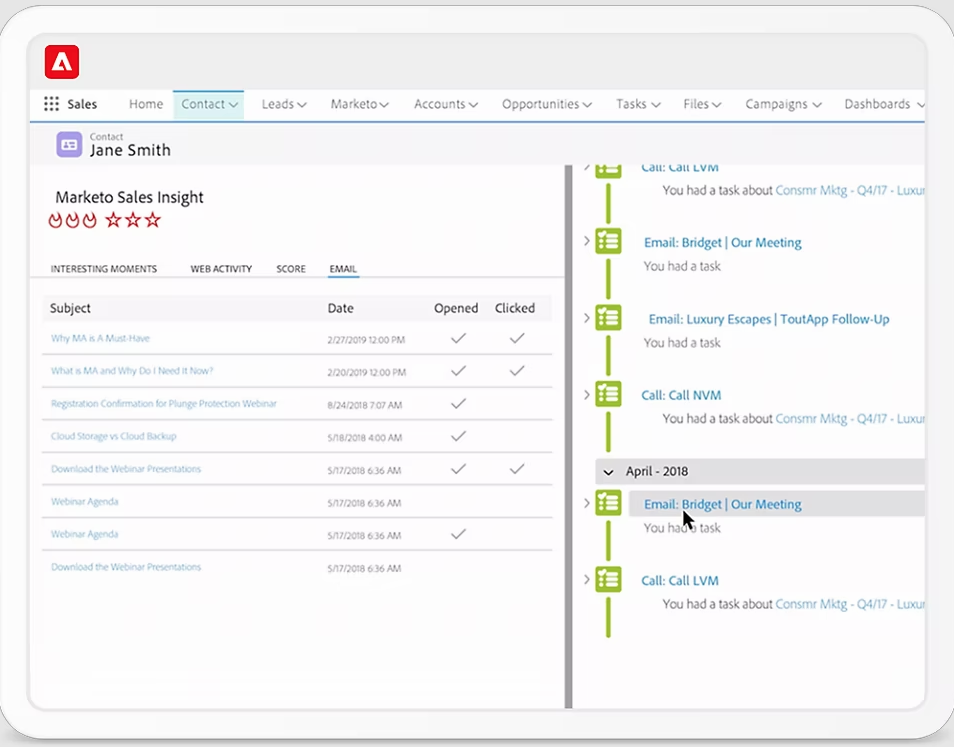Open the app launcher grid icon
Viewport: 954px width, 747px height.
click(51, 104)
